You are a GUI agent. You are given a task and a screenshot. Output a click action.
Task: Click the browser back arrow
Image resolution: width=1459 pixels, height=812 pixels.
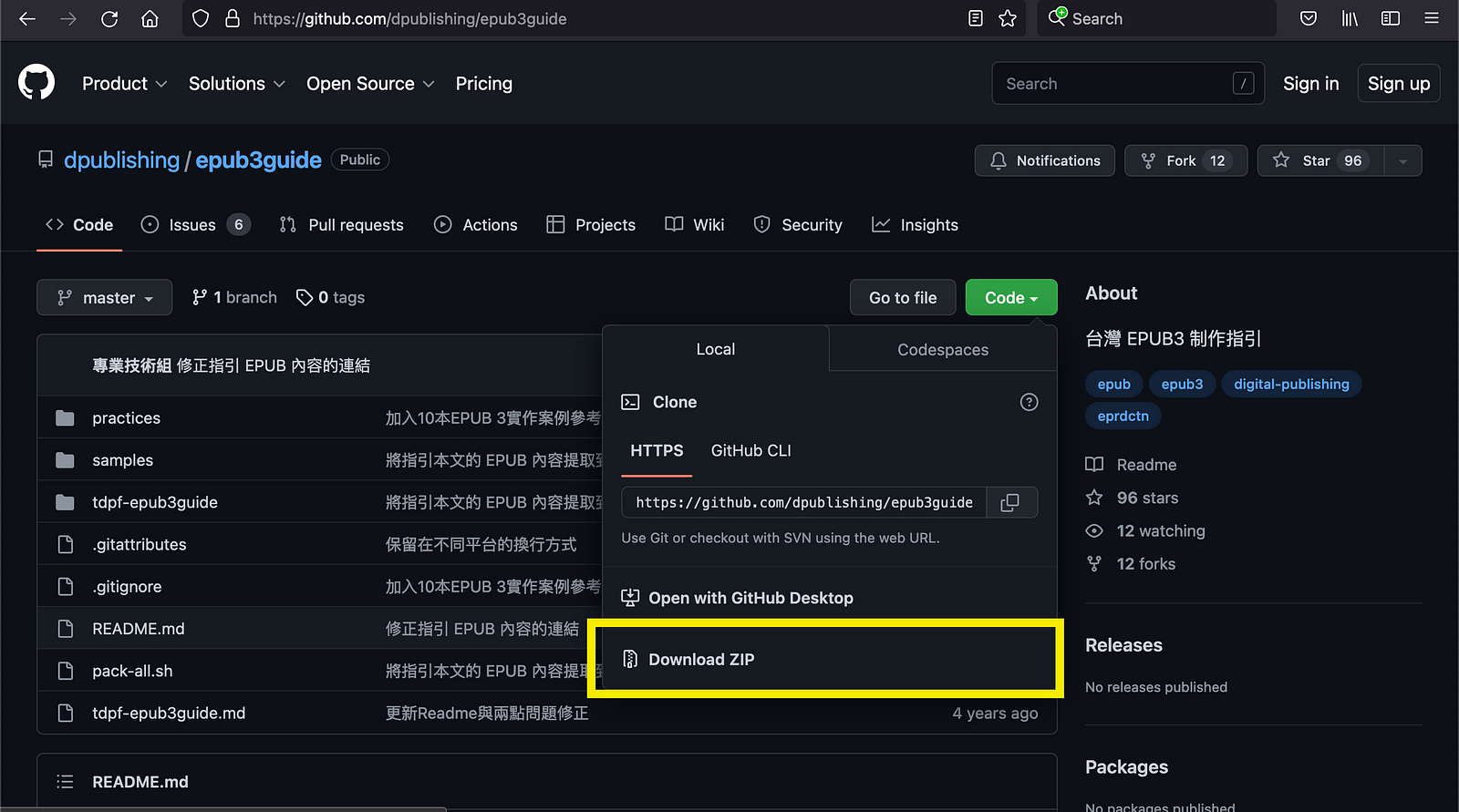pyautogui.click(x=27, y=18)
